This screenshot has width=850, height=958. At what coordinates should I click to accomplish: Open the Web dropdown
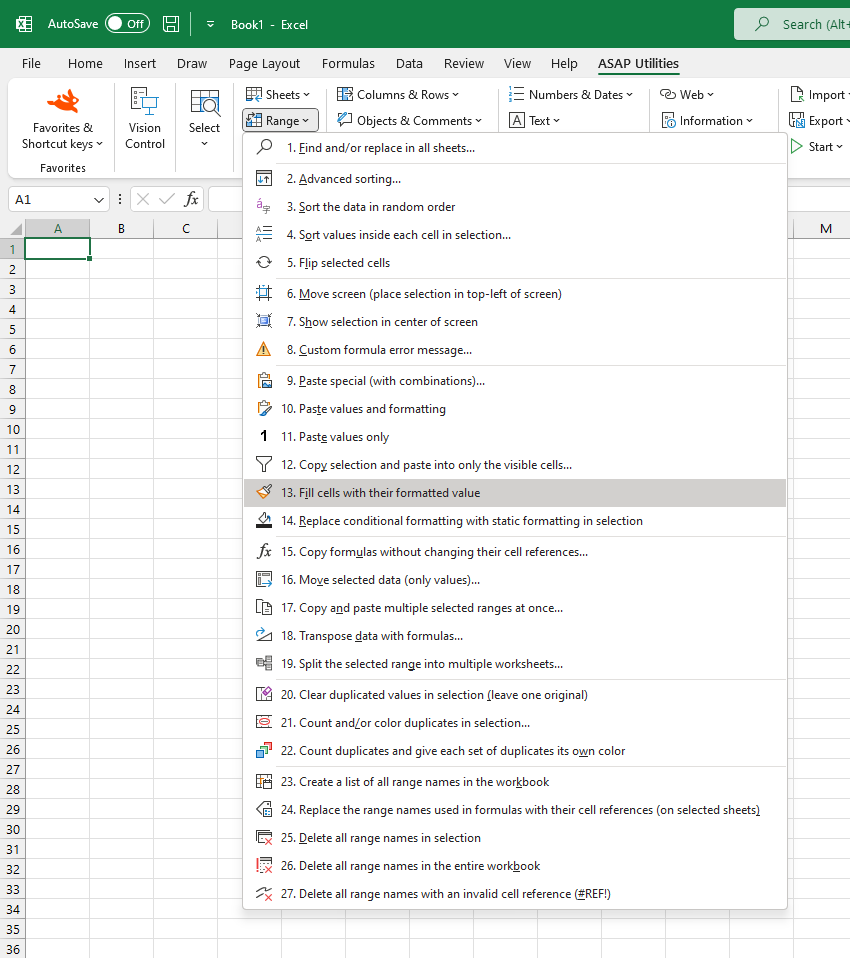pyautogui.click(x=687, y=95)
